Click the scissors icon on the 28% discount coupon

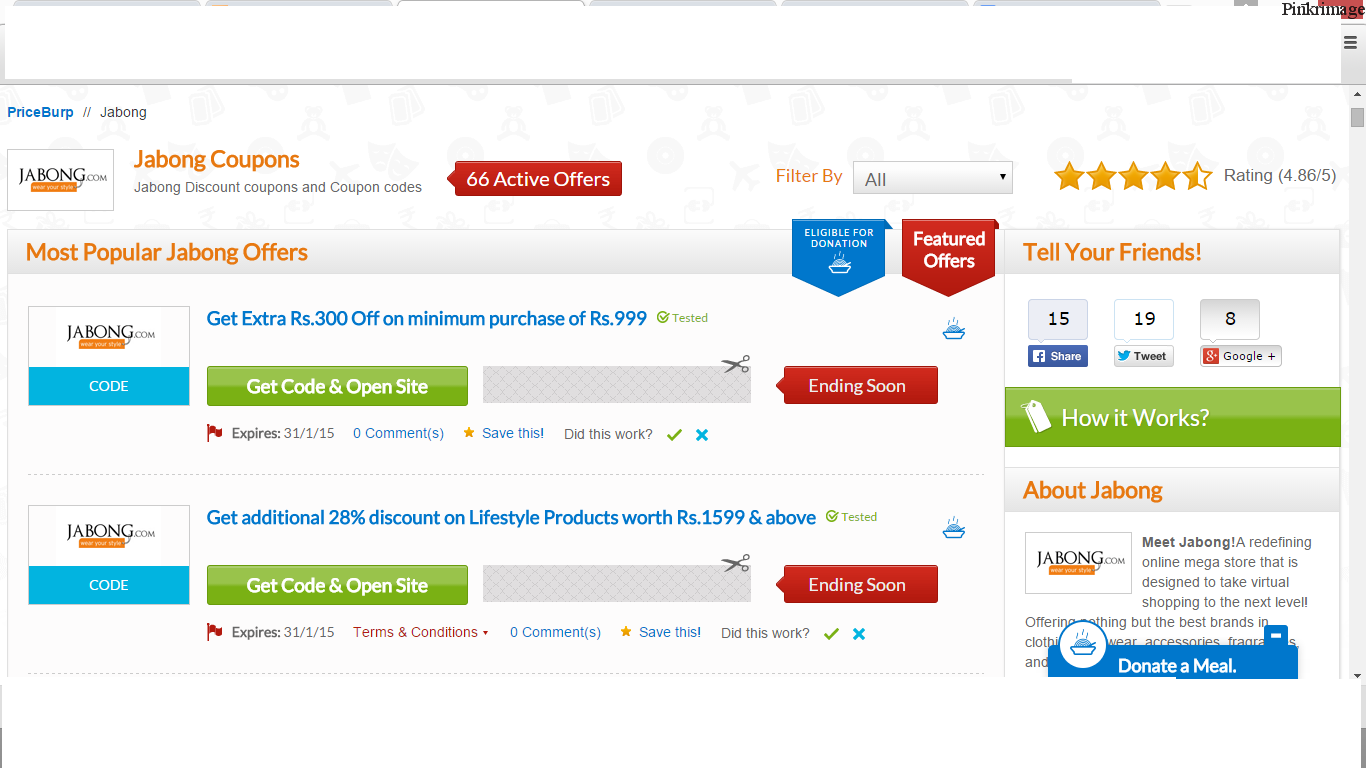736,563
